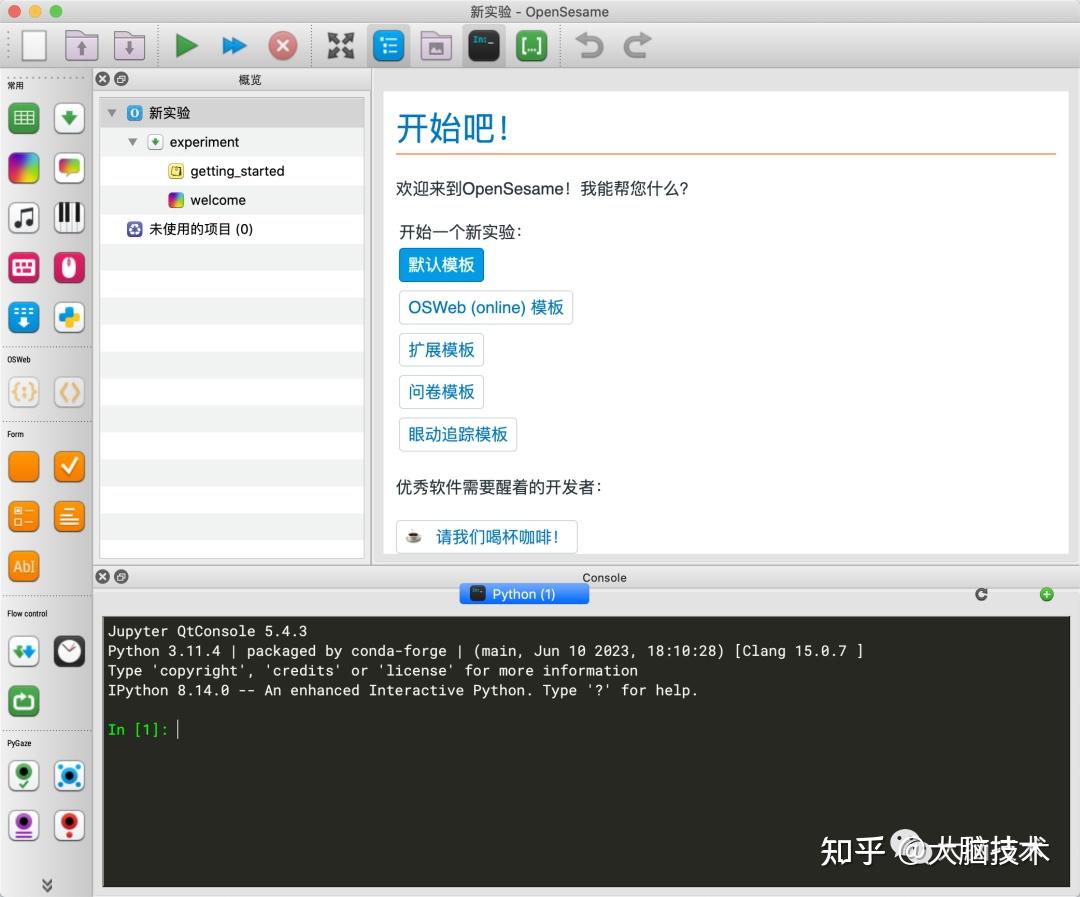Toggle the variable inspector toolbar button
Image resolution: width=1080 pixels, height=897 pixels.
click(531, 45)
